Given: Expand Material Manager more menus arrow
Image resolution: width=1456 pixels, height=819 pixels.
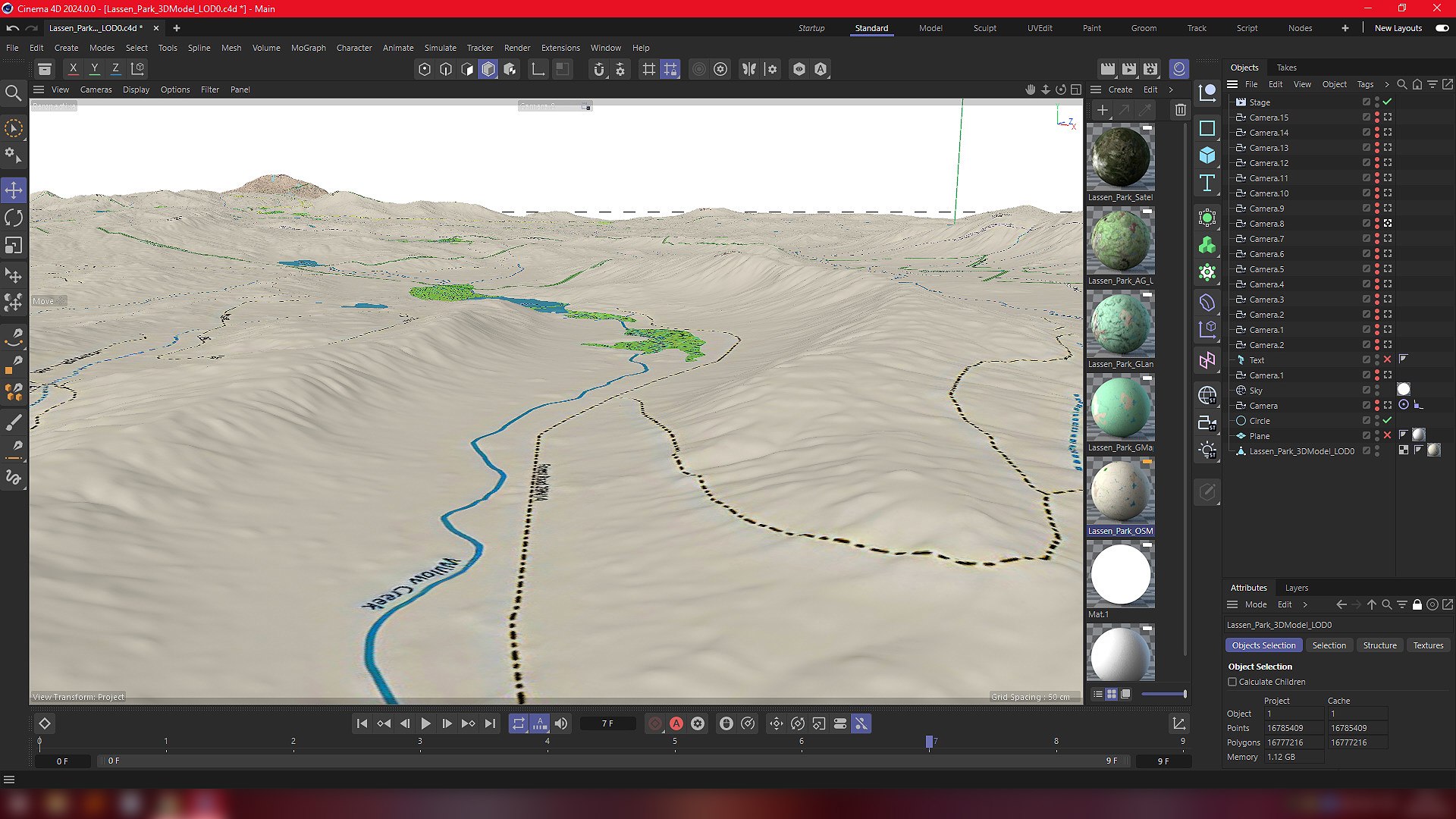Looking at the screenshot, I should pyautogui.click(x=1171, y=89).
